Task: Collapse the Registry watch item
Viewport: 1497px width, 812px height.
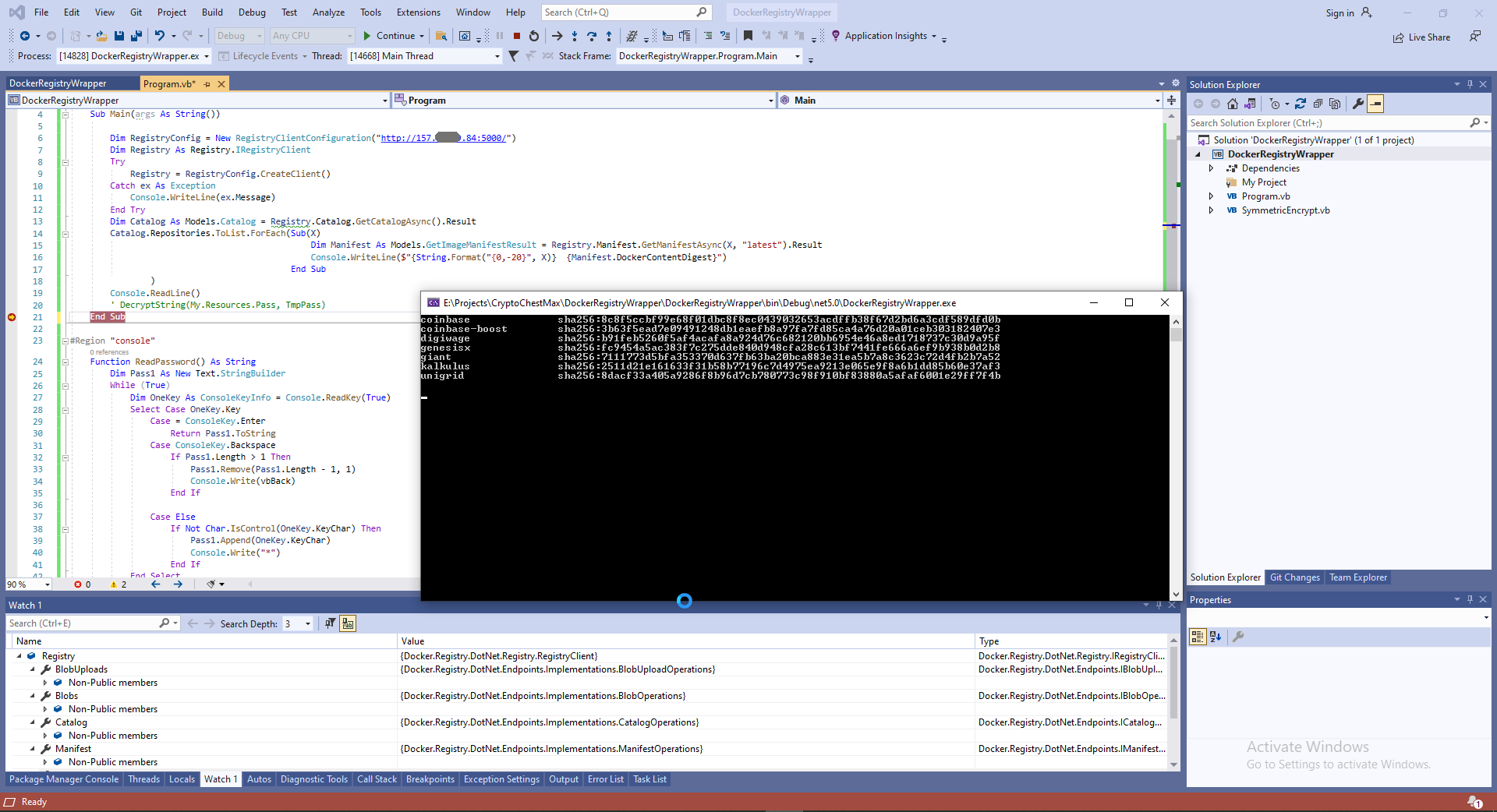Action: pyautogui.click(x=19, y=656)
